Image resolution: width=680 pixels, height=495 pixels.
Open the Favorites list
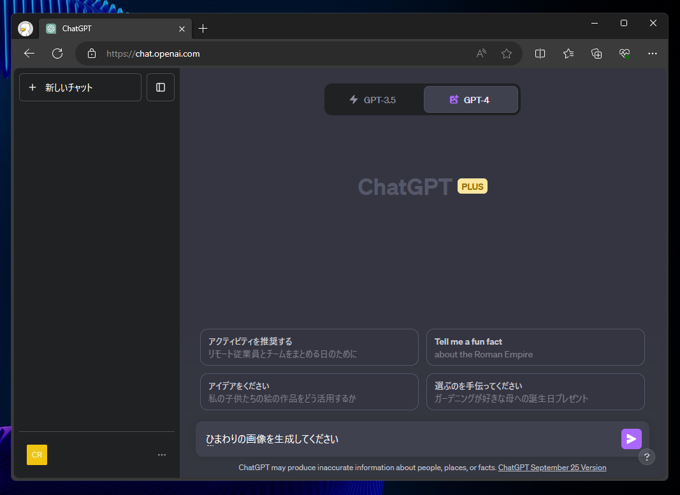tap(568, 53)
